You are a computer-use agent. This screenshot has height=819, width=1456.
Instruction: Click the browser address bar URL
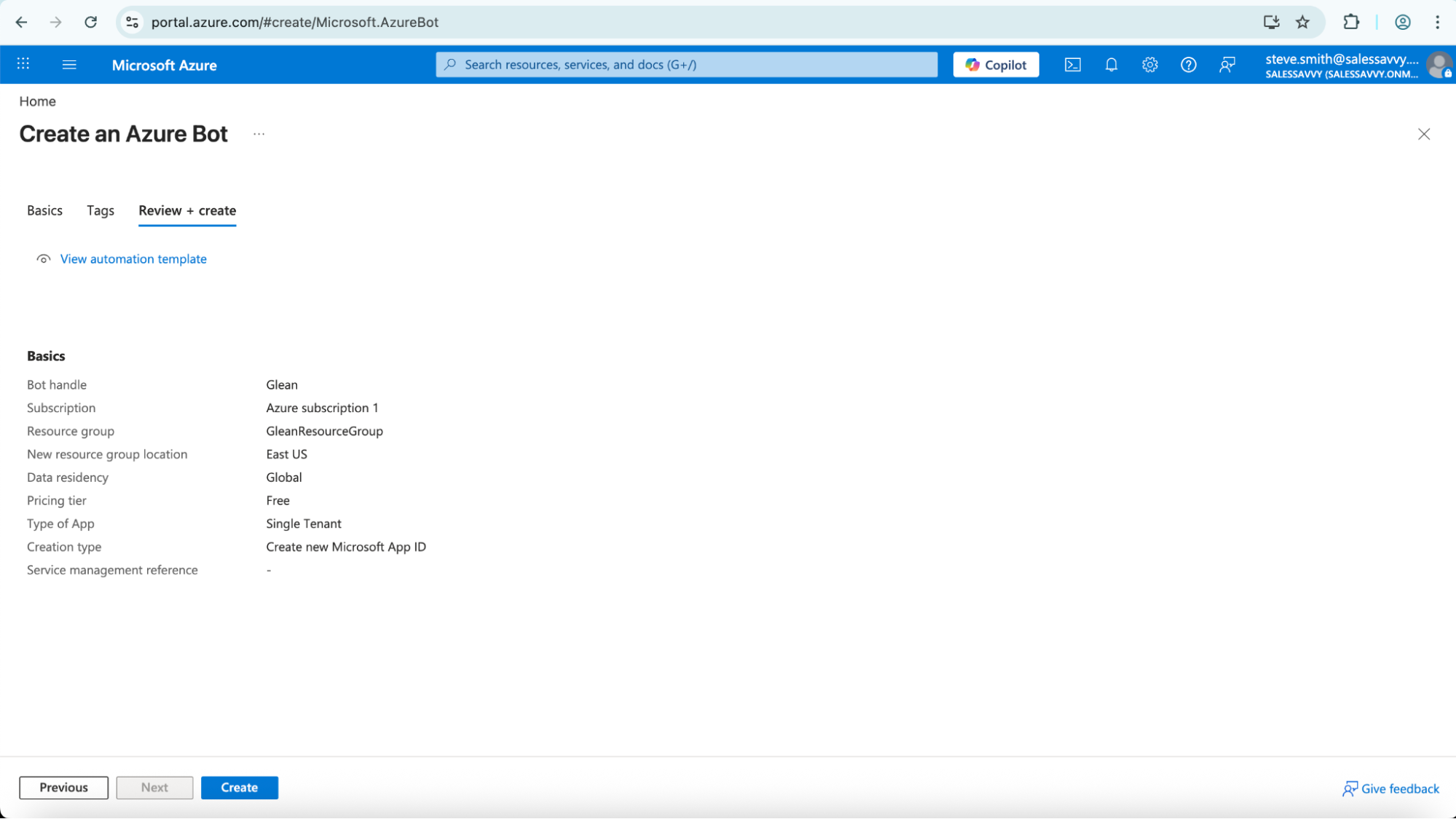tap(294, 22)
